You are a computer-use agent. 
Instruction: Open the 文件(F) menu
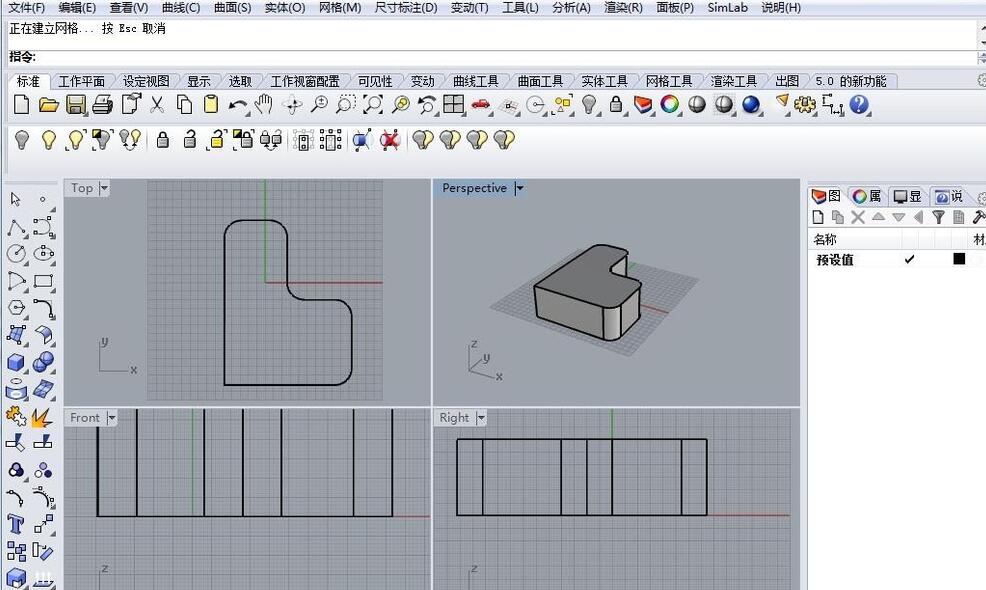[x=26, y=8]
